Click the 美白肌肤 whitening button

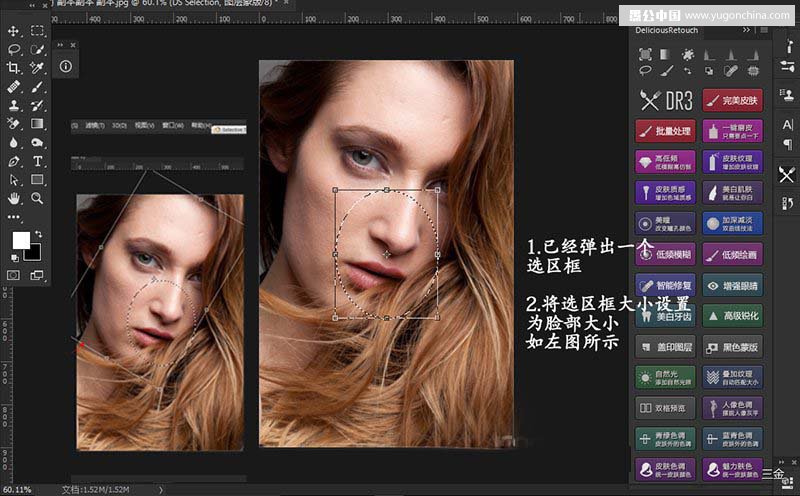point(733,192)
